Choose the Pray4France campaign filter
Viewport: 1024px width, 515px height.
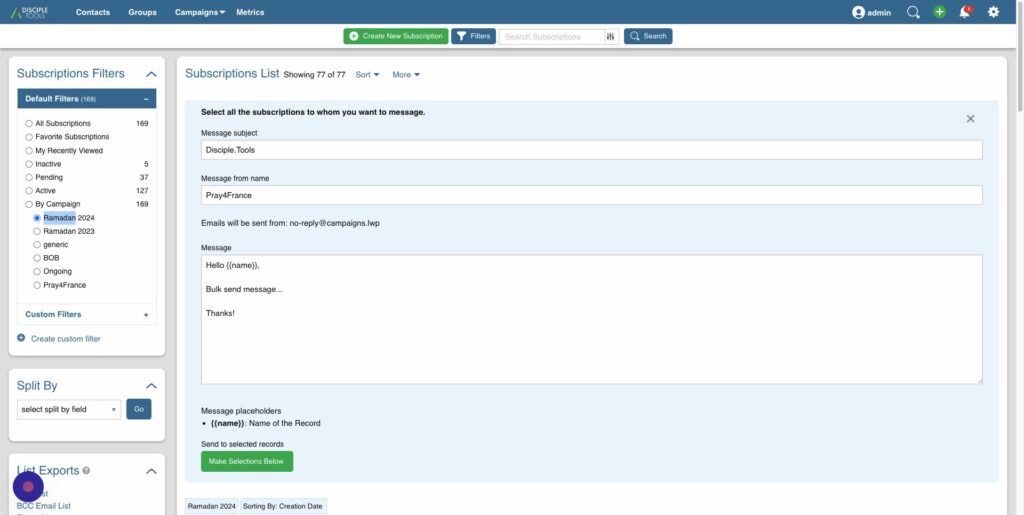click(37, 285)
